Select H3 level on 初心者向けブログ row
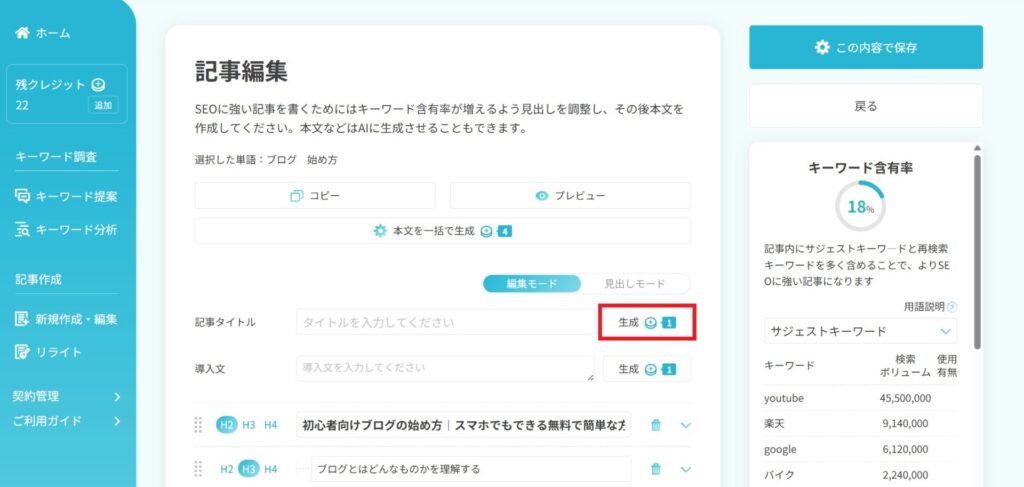Viewport: 1024px width, 487px height. coord(249,425)
